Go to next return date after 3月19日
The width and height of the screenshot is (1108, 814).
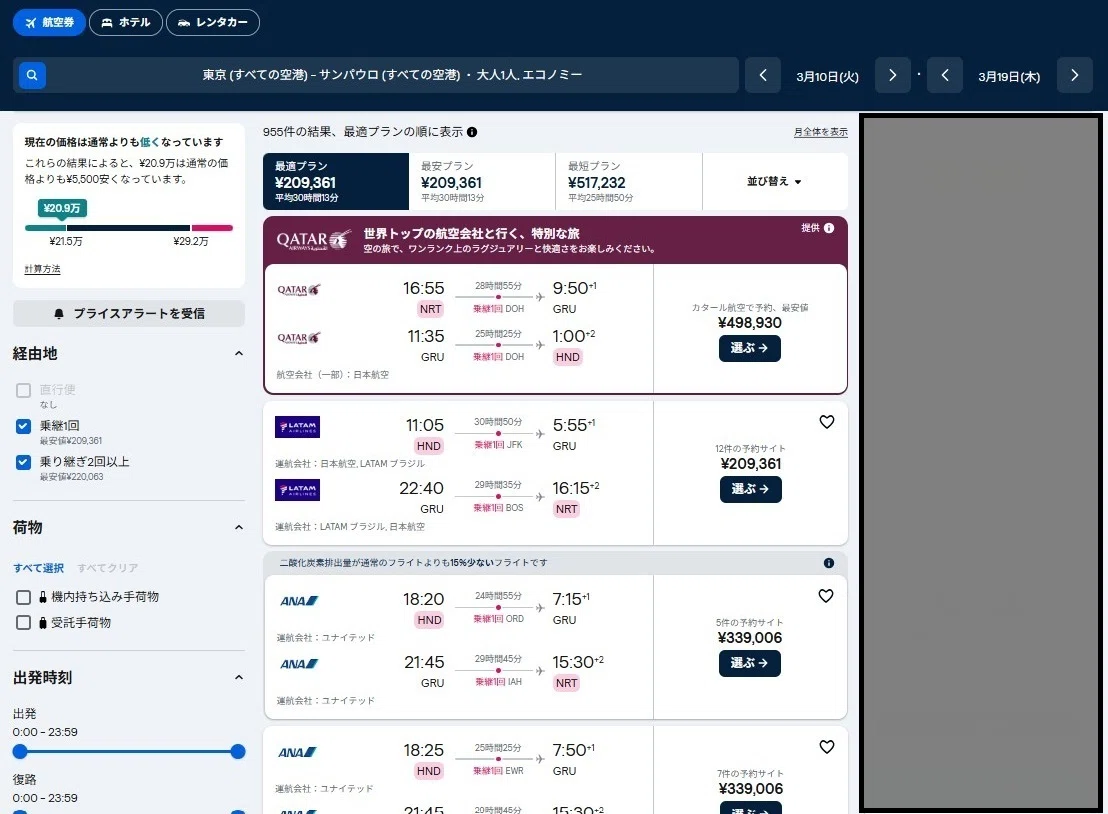click(1075, 75)
